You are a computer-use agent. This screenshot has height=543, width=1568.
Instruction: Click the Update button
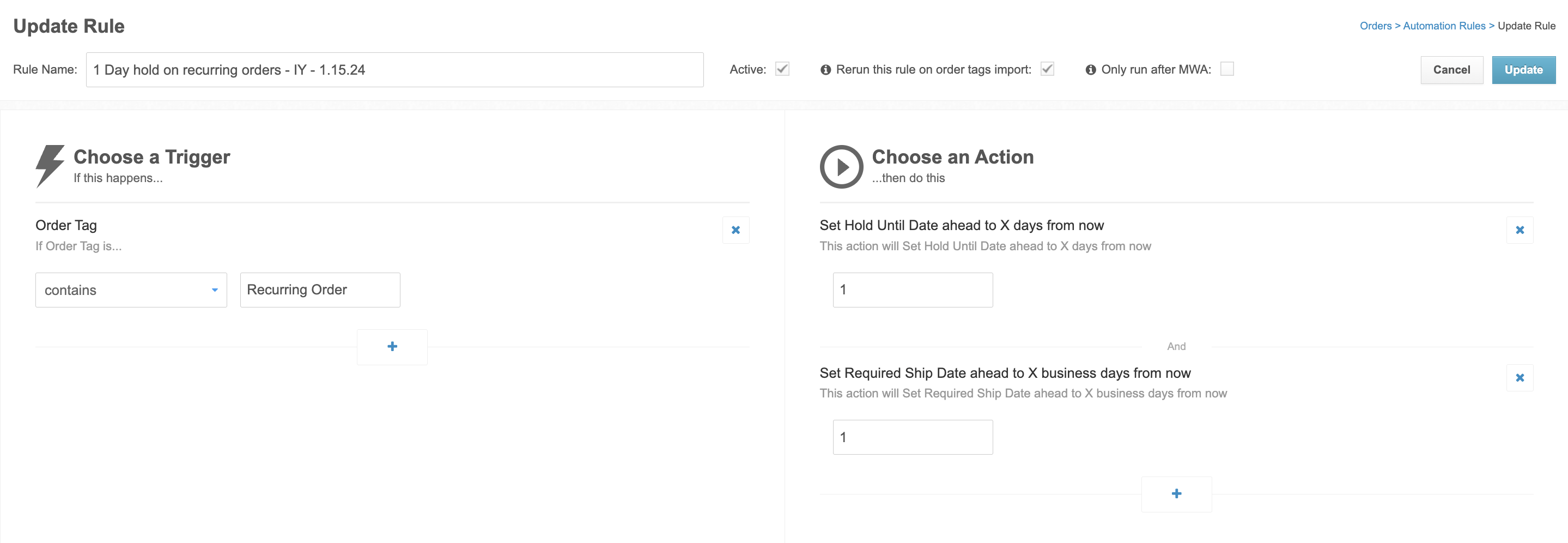click(x=1523, y=69)
